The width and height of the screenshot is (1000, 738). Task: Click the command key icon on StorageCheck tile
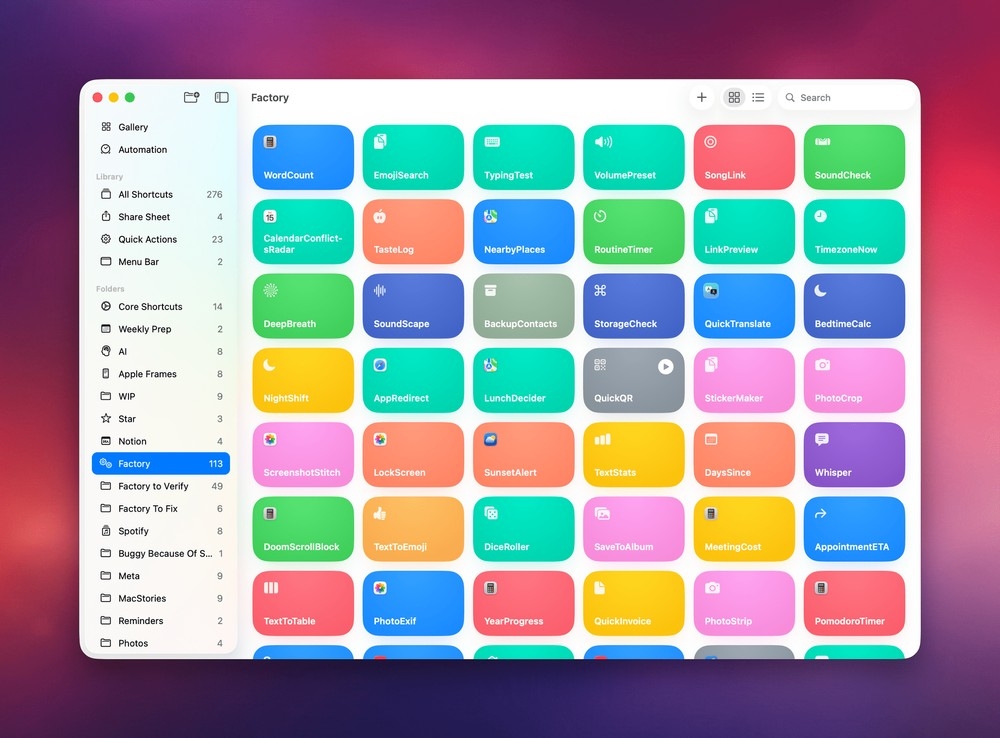(600, 291)
